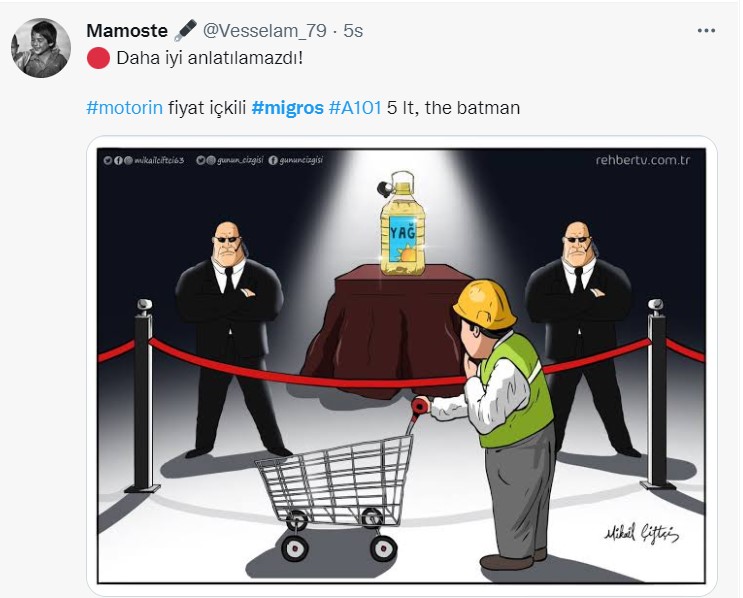The height and width of the screenshot is (598, 743).
Task: Click the gununcizgisi Facebook icon
Action: 273,161
